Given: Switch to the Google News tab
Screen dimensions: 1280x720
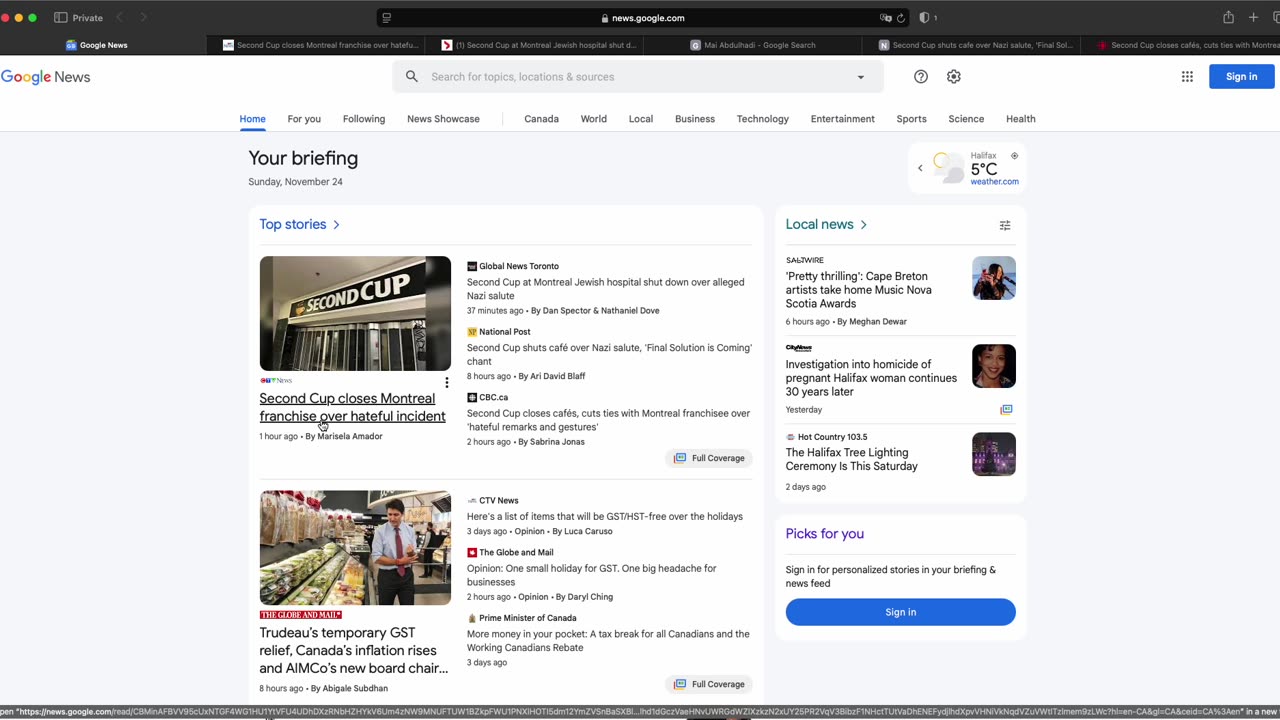Looking at the screenshot, I should pyautogui.click(x=103, y=45).
